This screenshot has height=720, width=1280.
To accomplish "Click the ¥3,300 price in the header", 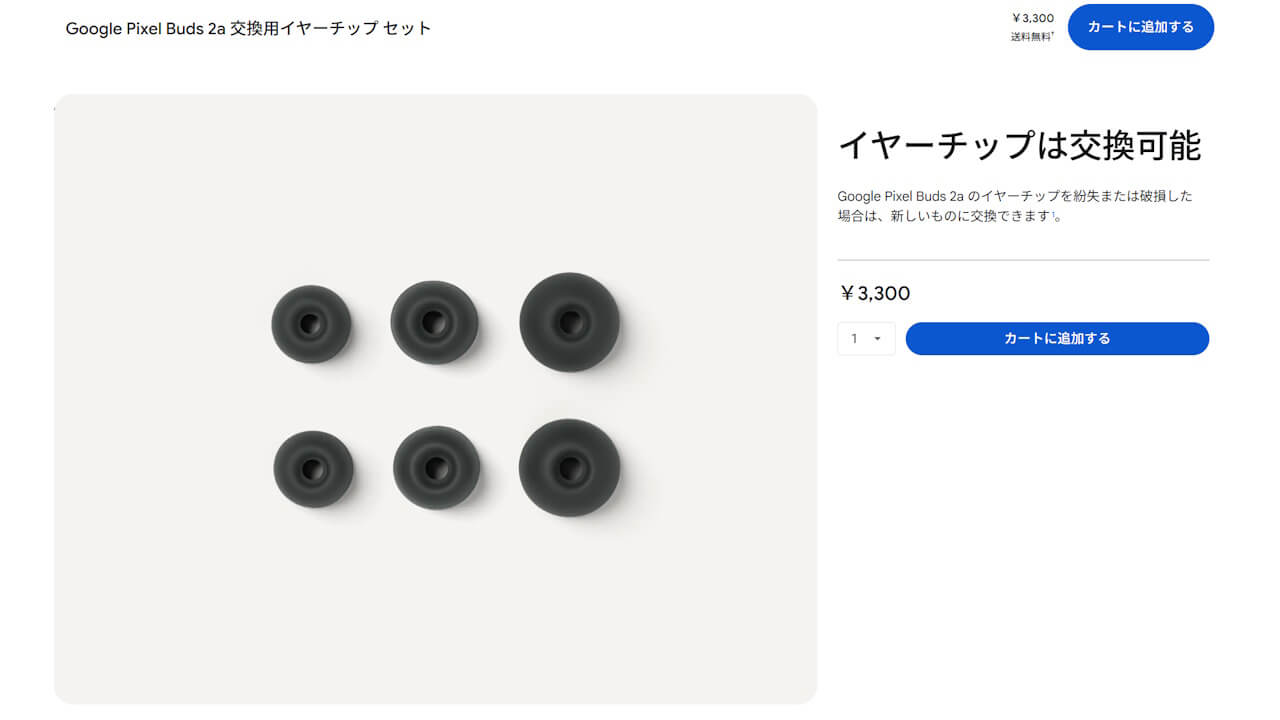I will pyautogui.click(x=1033, y=17).
